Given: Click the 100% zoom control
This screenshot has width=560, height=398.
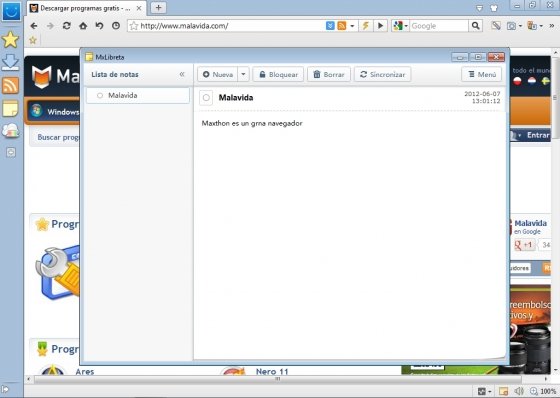Looking at the screenshot, I should [x=542, y=391].
